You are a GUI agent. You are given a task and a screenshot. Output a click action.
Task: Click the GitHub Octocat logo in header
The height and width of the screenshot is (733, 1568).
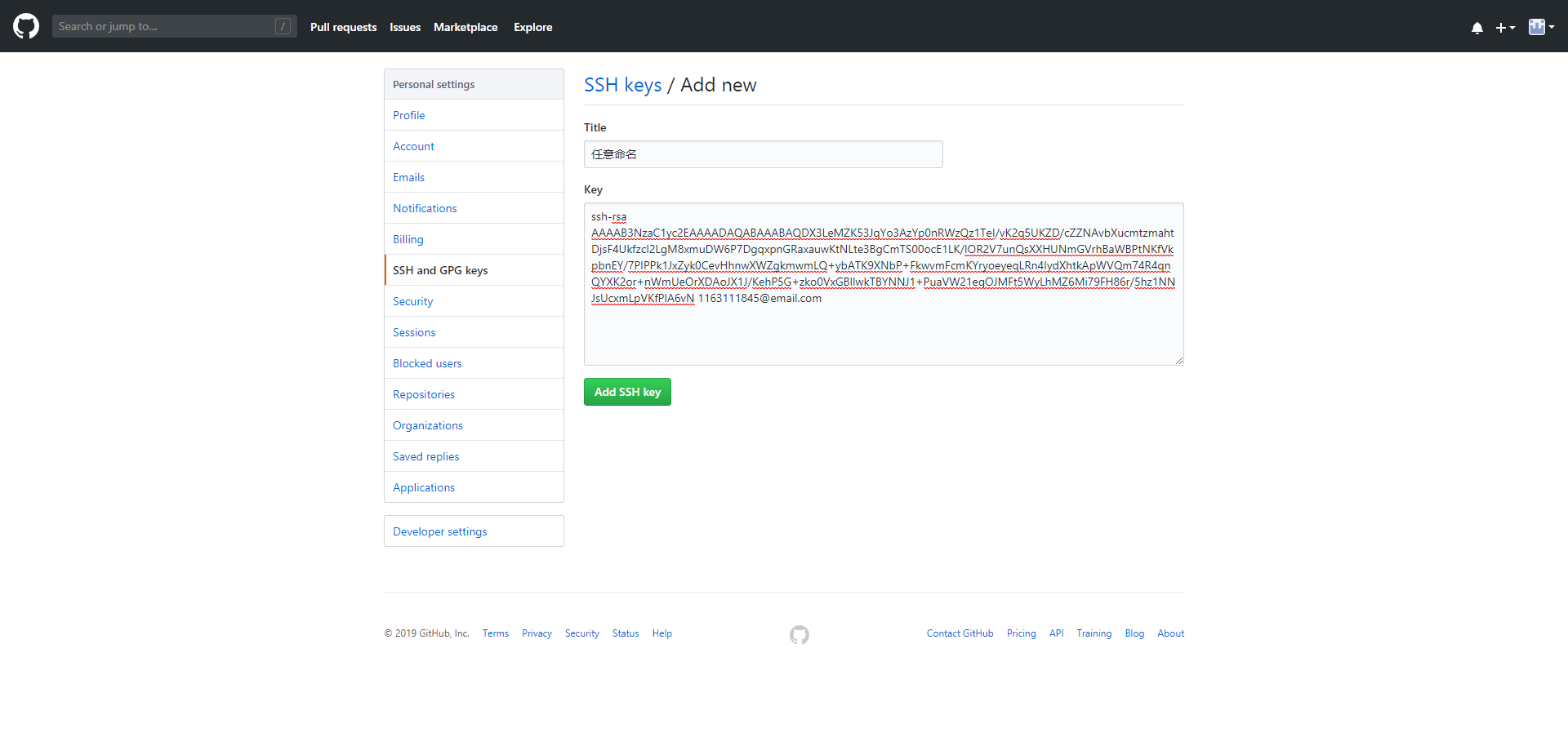pyautogui.click(x=26, y=26)
